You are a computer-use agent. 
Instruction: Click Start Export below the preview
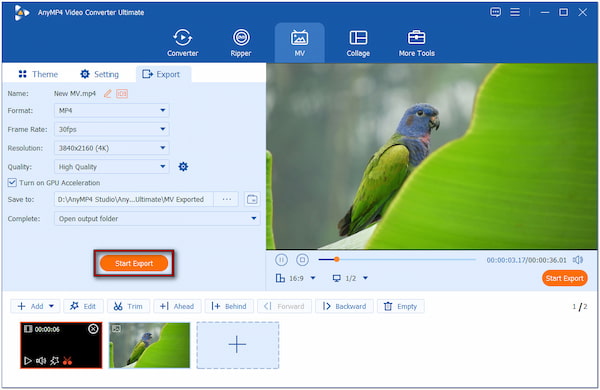point(564,278)
